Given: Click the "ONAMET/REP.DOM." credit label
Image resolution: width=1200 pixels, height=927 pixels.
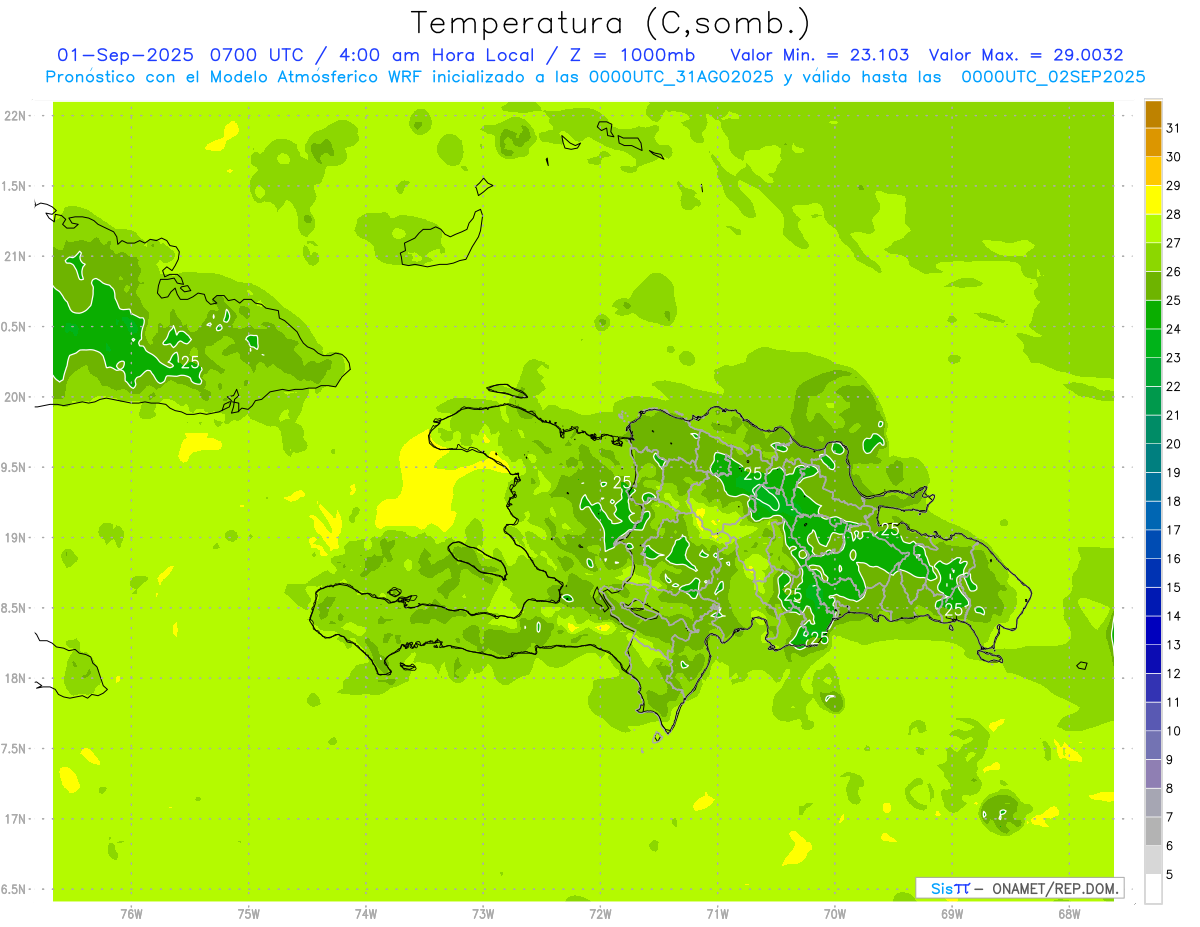Looking at the screenshot, I should (x=1056, y=888).
